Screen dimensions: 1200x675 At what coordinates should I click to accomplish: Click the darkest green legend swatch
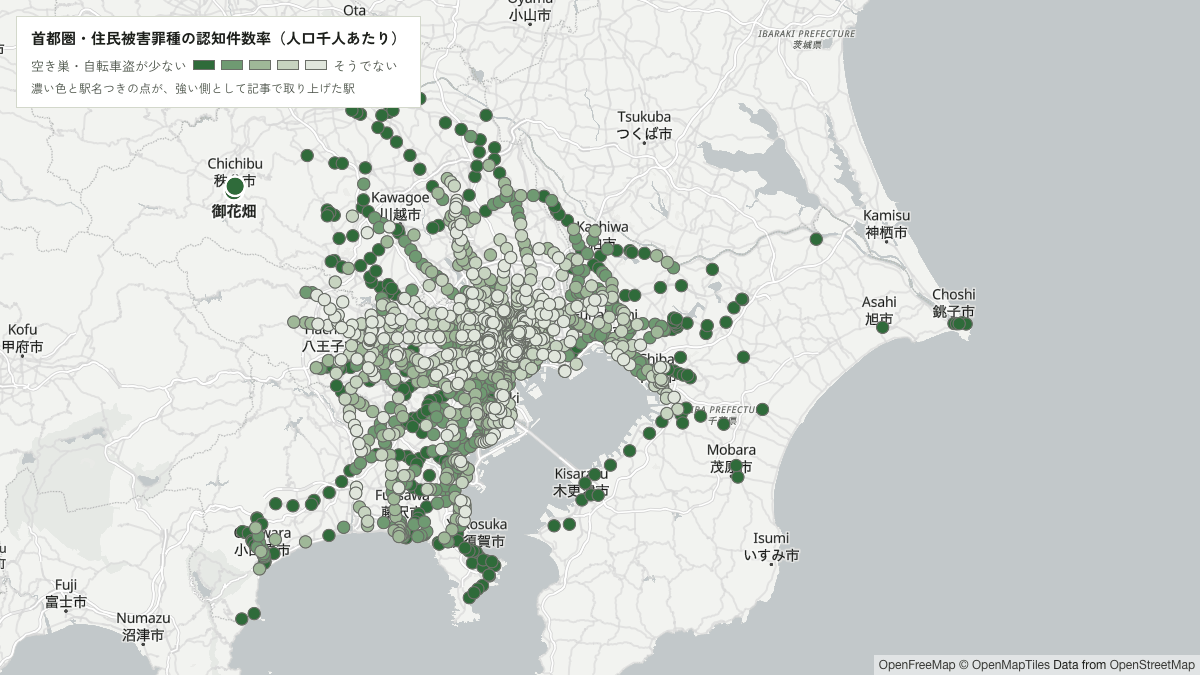tap(204, 65)
